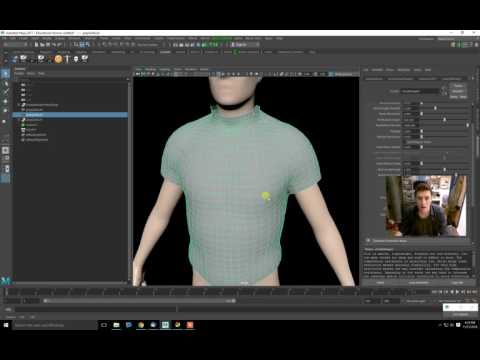480x360 pixels.
Task: Switch to single-pane viewport layout
Action: tap(5, 151)
